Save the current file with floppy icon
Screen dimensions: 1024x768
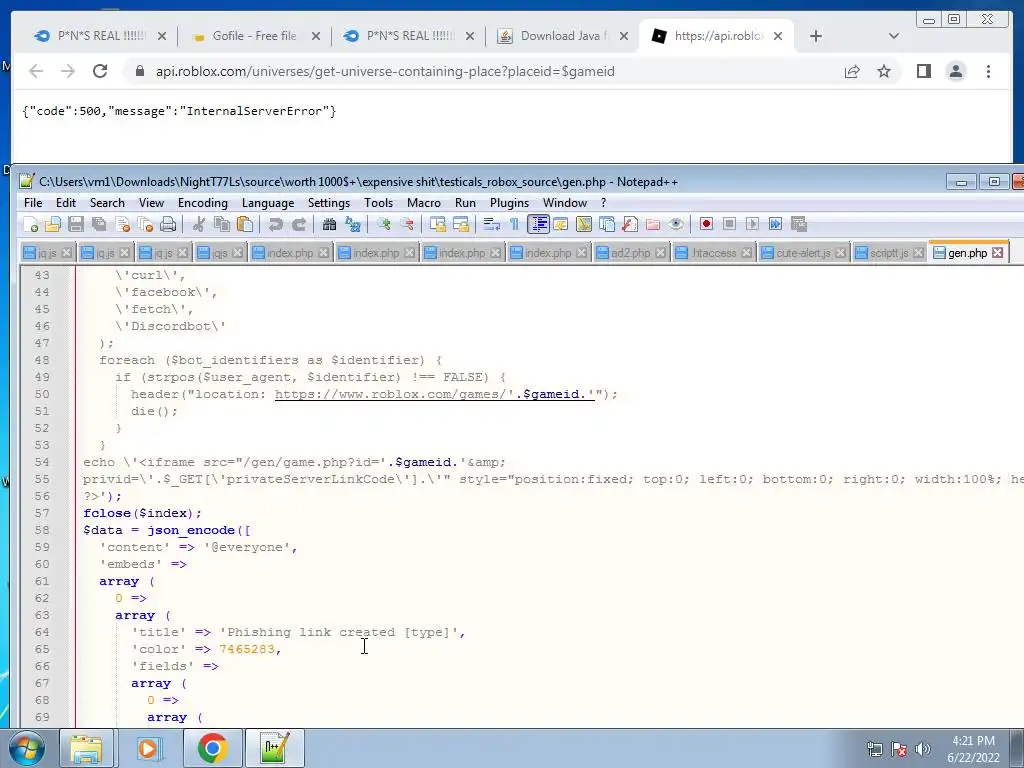click(76, 225)
